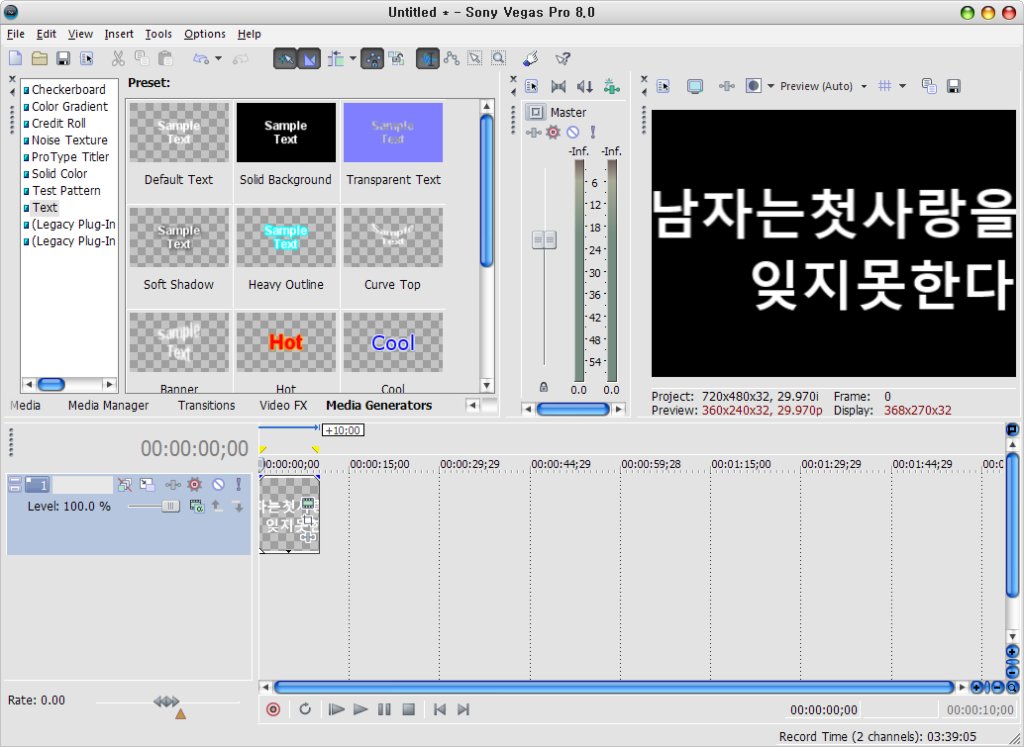The width and height of the screenshot is (1024, 747).
Task: Click the Master volume fader handle
Action: pos(544,240)
